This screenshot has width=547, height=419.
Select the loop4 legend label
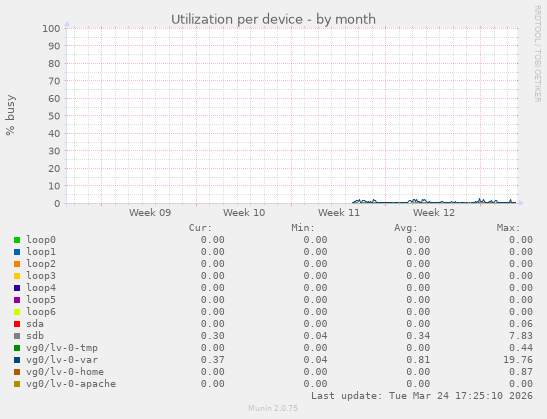(x=41, y=288)
